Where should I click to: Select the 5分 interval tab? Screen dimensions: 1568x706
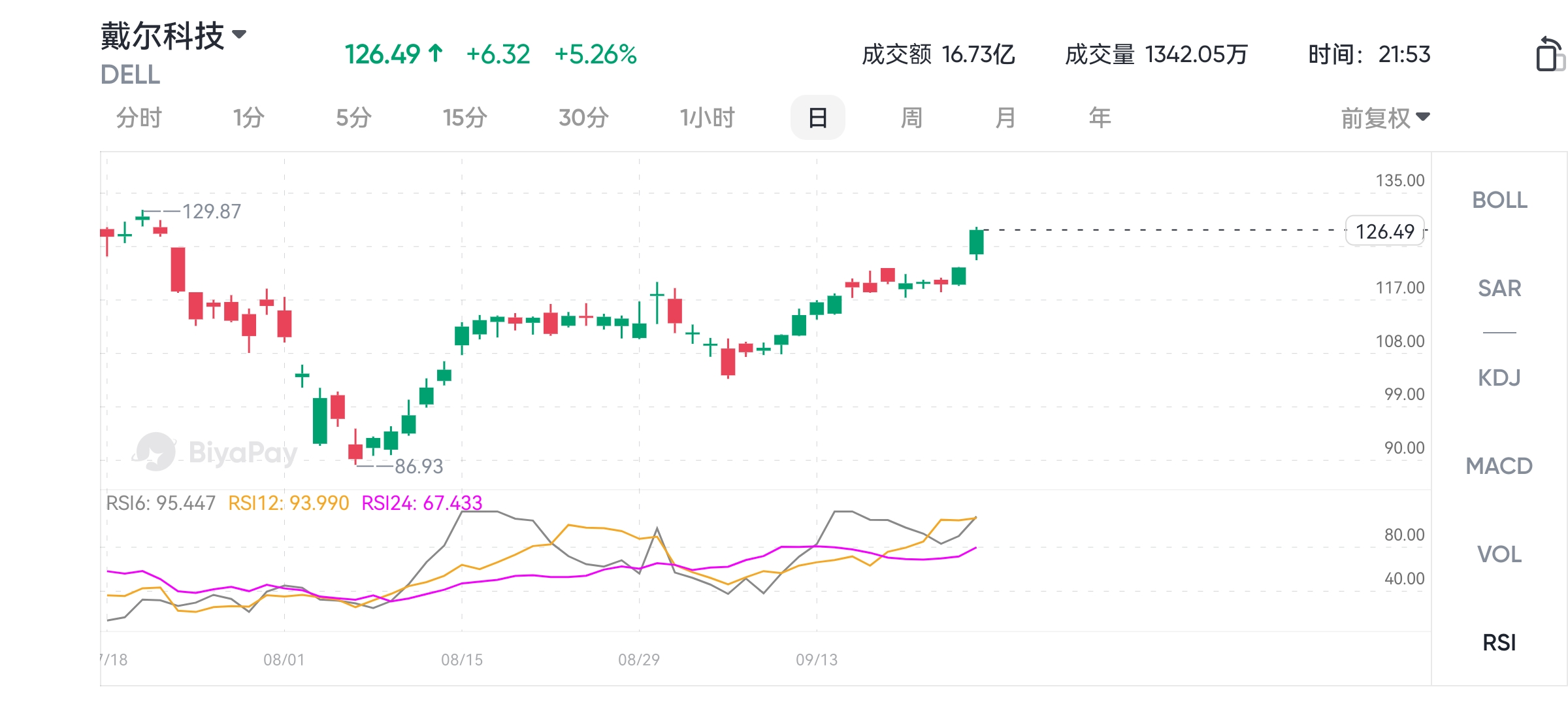[353, 118]
